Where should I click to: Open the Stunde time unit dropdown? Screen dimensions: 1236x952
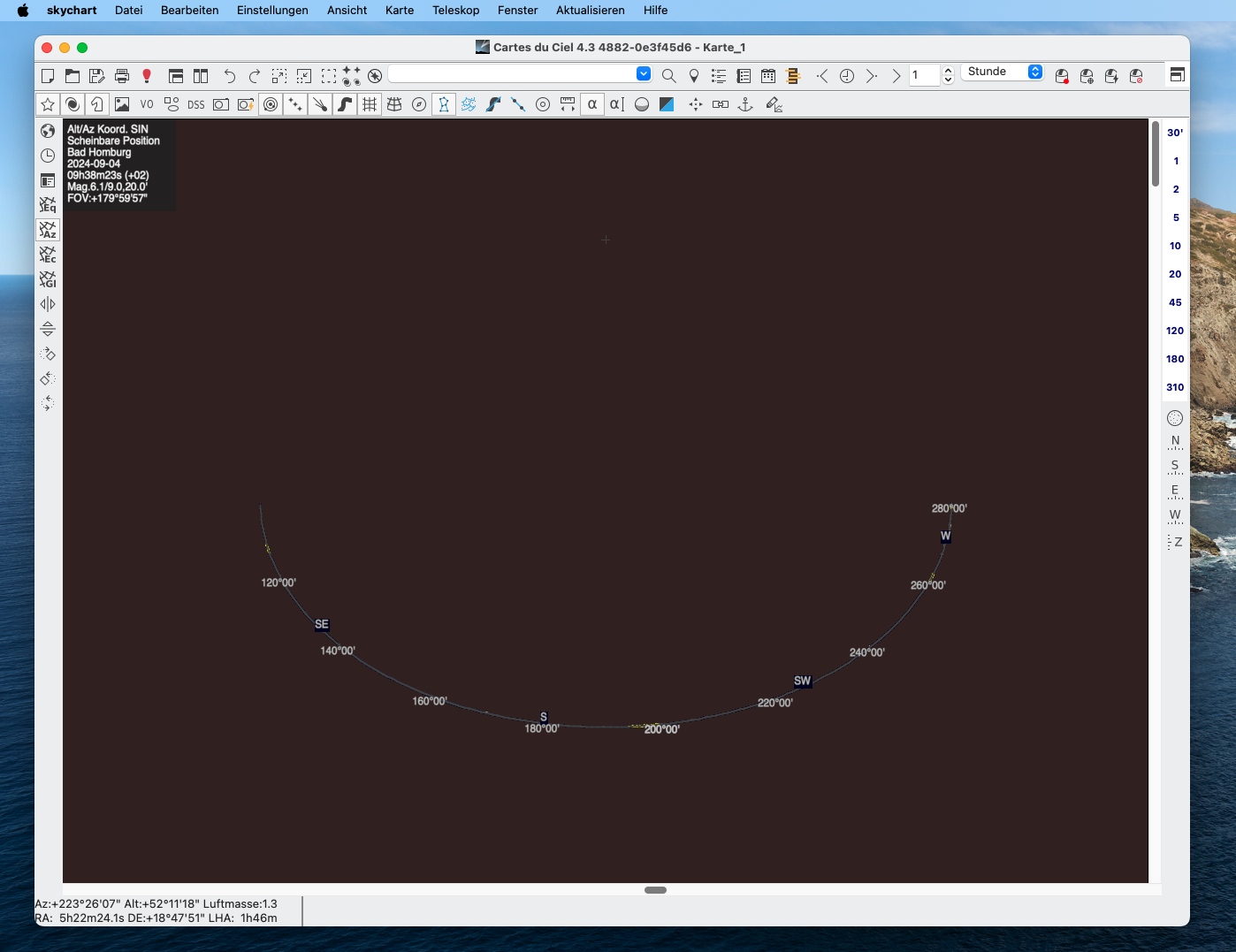tap(1003, 72)
